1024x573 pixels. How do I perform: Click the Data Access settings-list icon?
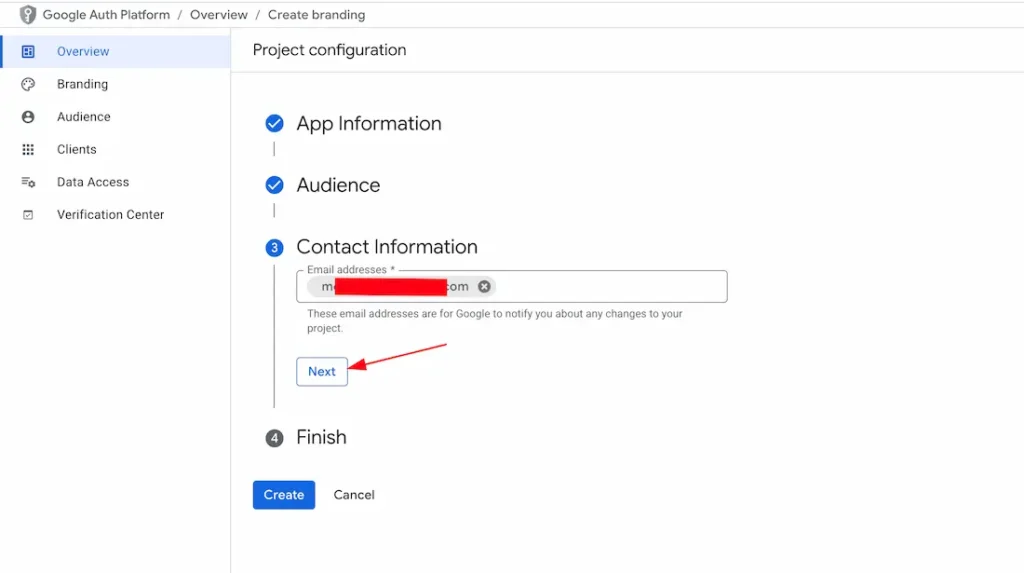coord(28,182)
